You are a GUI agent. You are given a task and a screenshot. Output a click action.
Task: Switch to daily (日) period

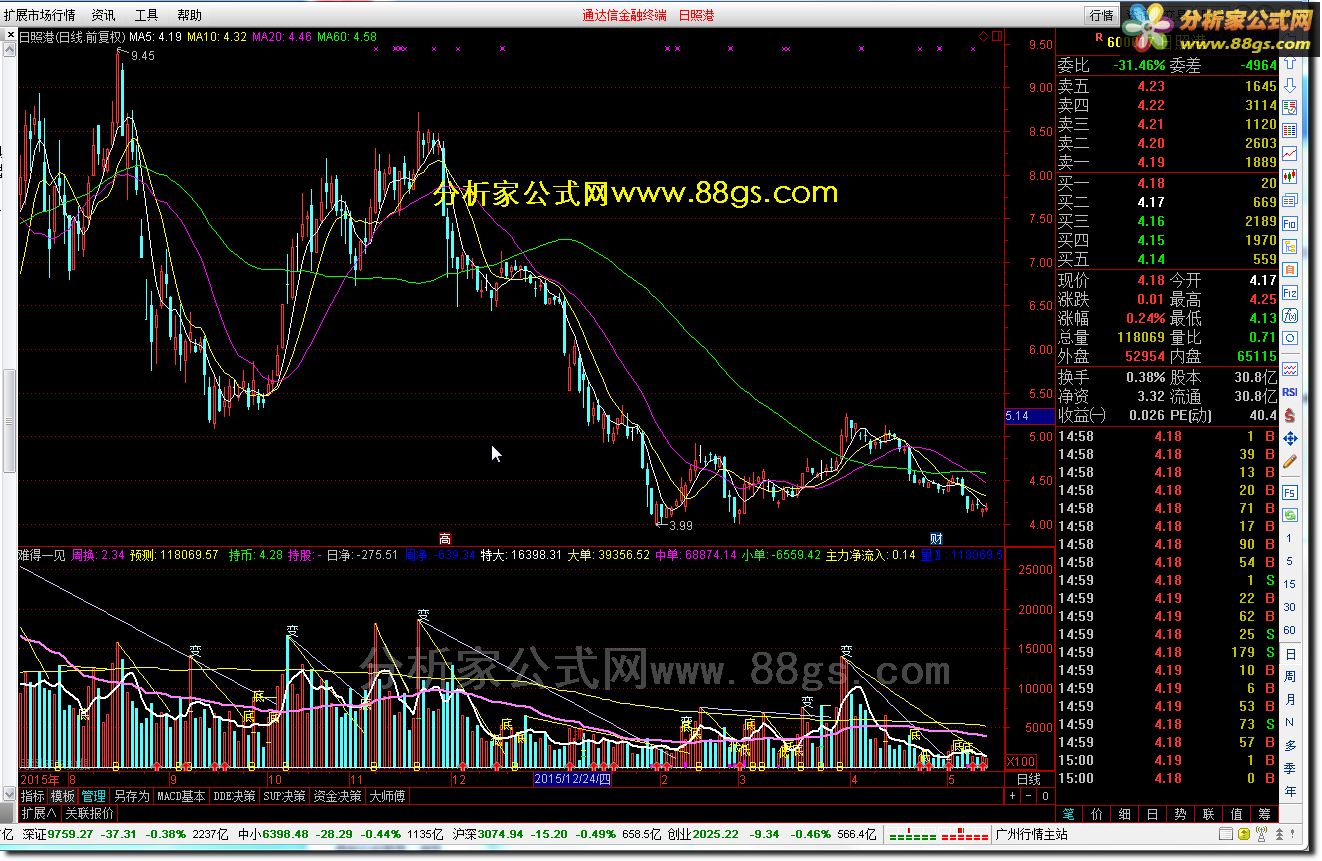coord(1290,654)
